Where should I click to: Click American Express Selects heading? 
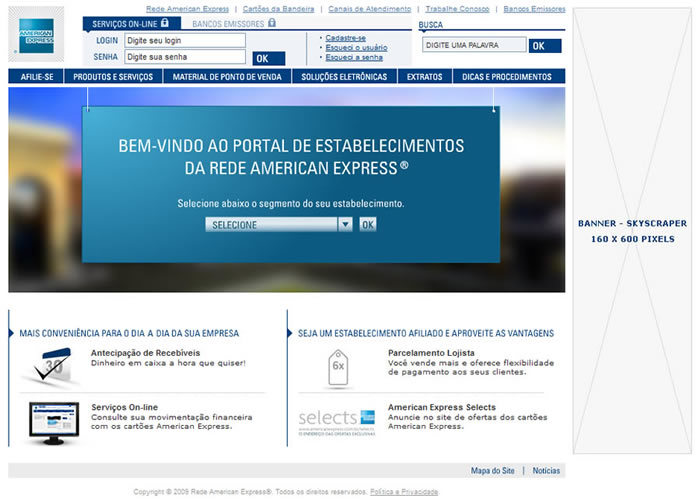442,407
